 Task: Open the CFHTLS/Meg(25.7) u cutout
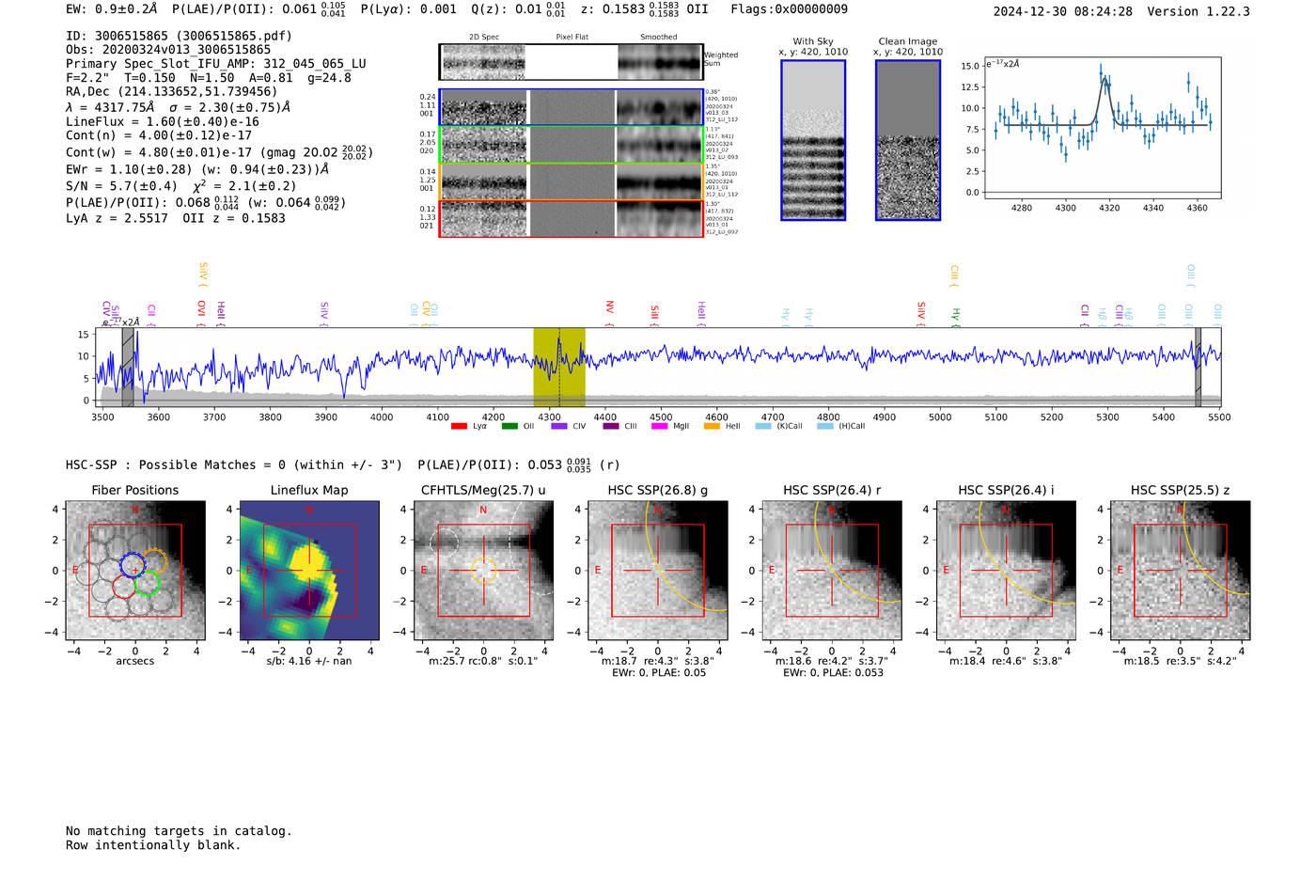tap(484, 570)
